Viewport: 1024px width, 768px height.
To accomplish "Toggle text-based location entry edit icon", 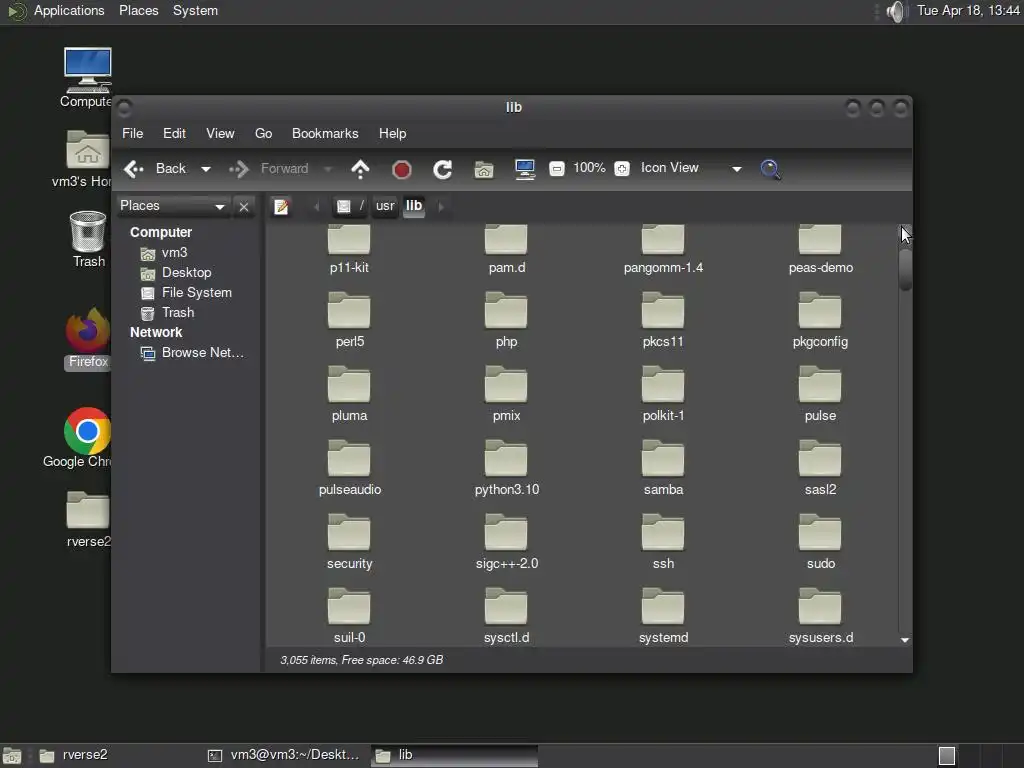I will click(x=282, y=206).
